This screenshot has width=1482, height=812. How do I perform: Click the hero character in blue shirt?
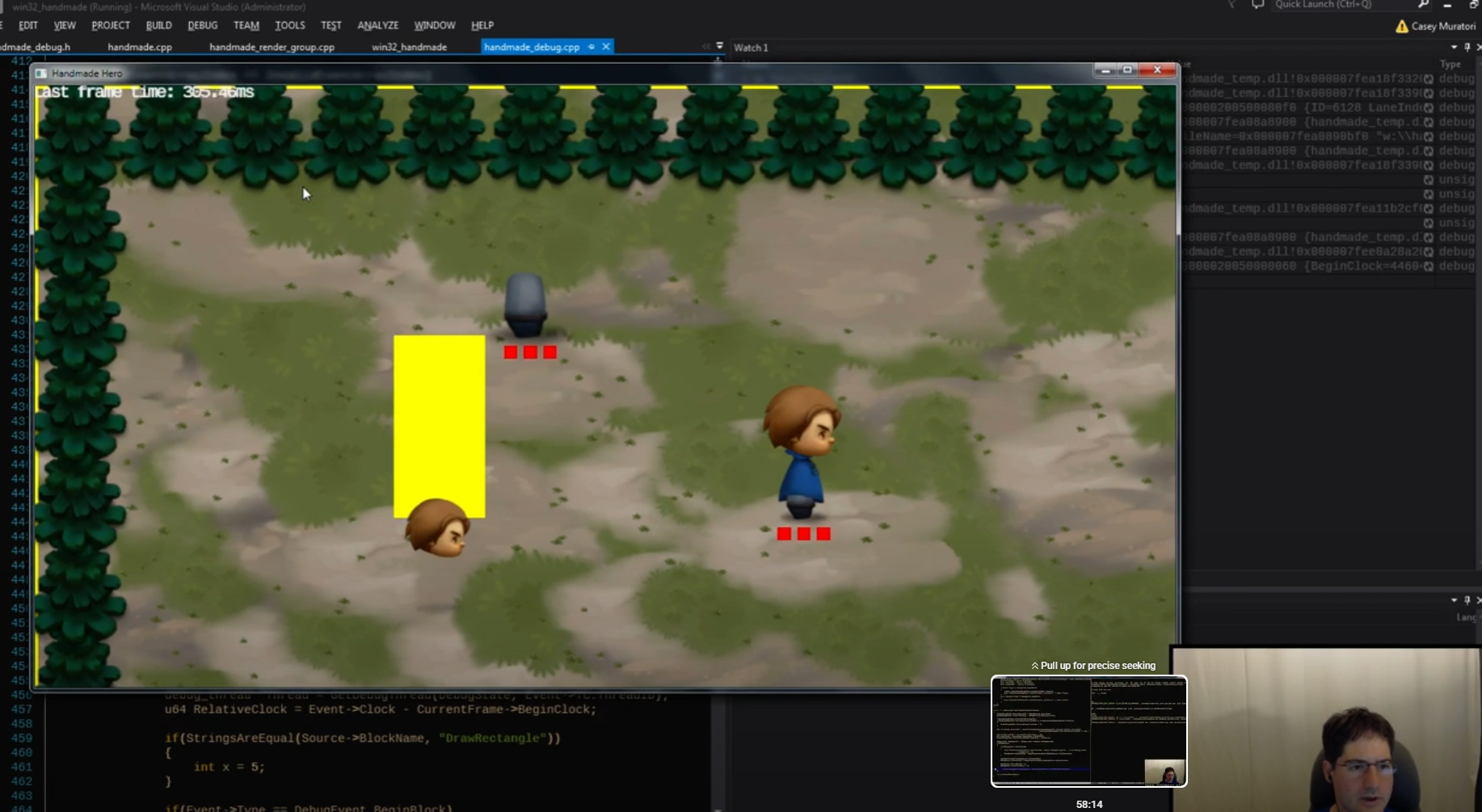point(802,452)
